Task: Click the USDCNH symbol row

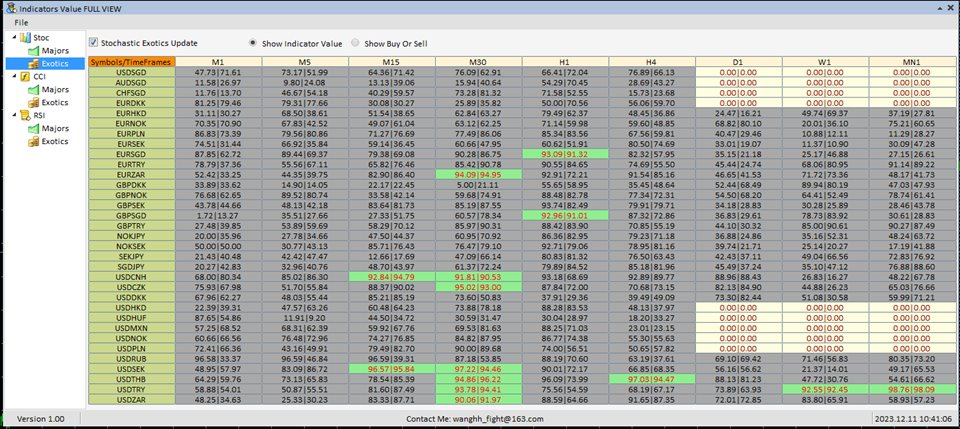Action: coord(132,277)
